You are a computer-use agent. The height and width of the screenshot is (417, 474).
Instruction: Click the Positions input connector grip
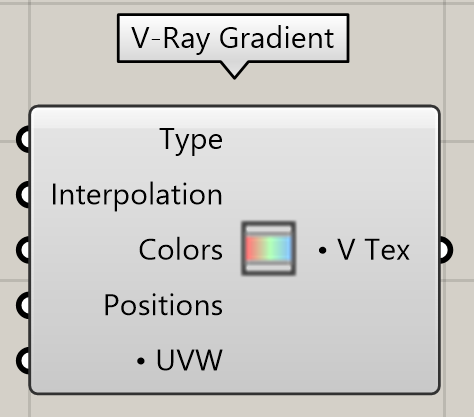click(23, 305)
